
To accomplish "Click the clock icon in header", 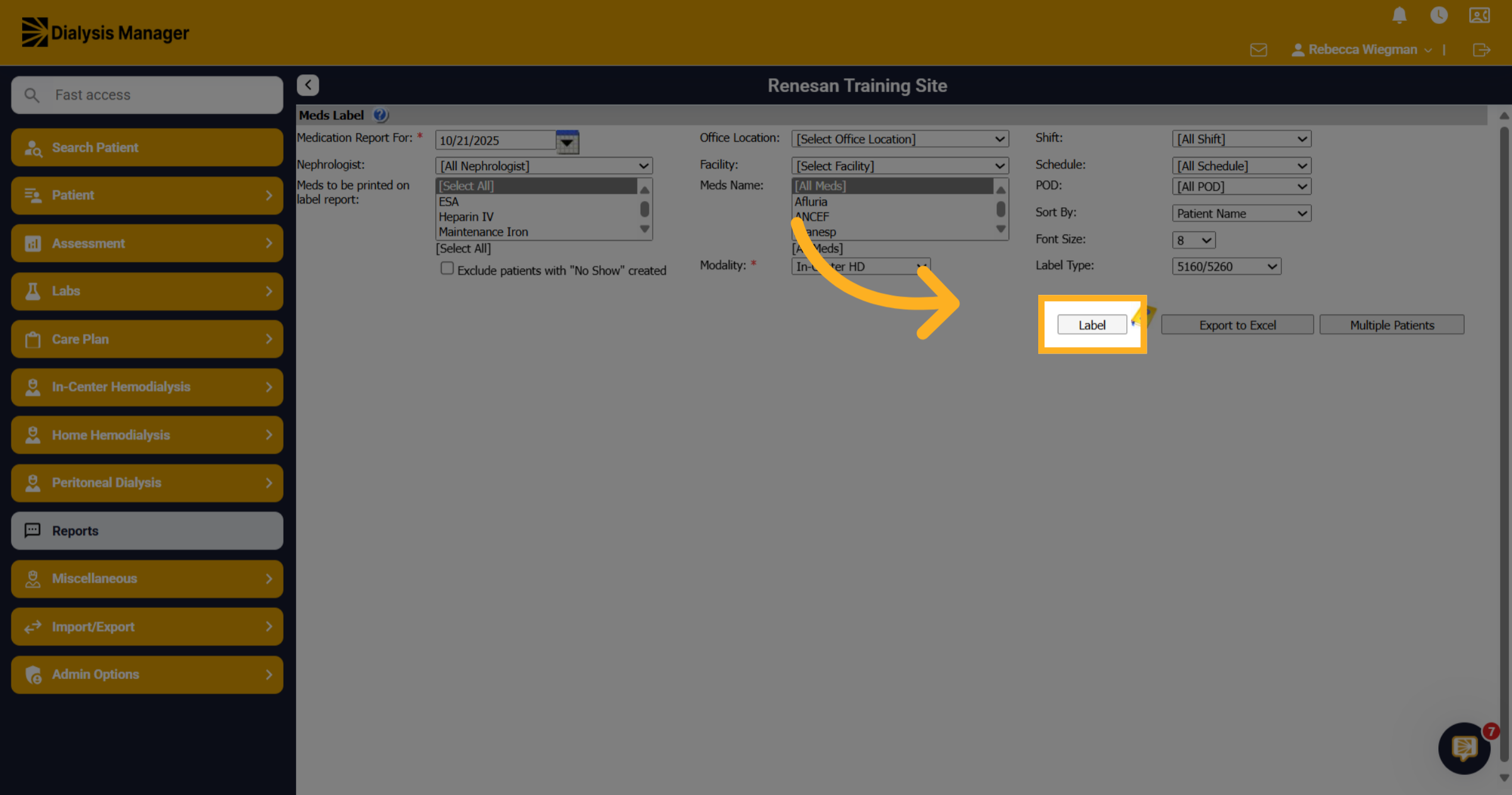I will click(x=1439, y=15).
